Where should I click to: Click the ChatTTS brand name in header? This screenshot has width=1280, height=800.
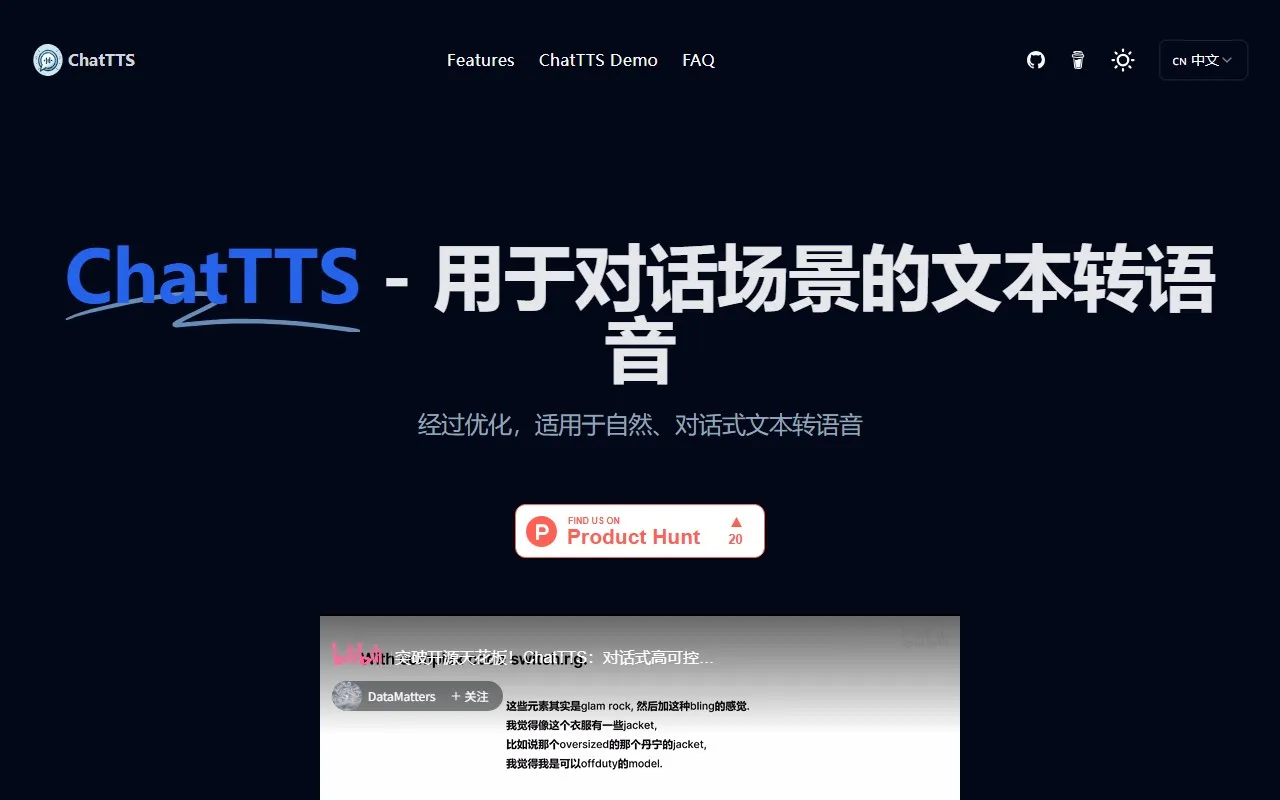pos(101,60)
